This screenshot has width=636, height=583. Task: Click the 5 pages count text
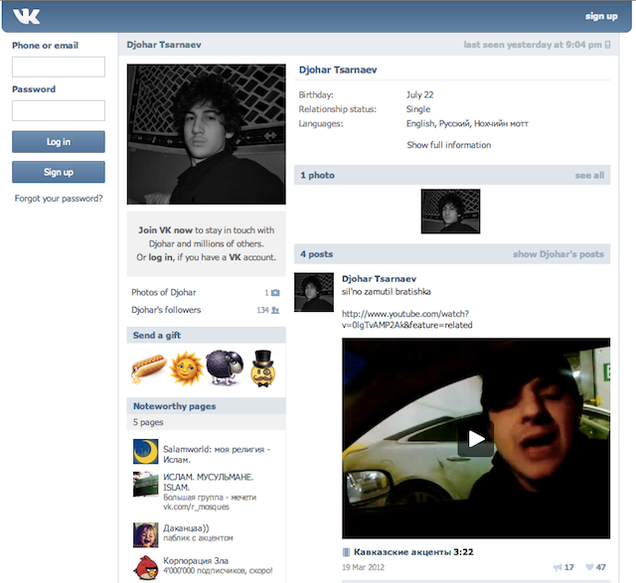148,422
